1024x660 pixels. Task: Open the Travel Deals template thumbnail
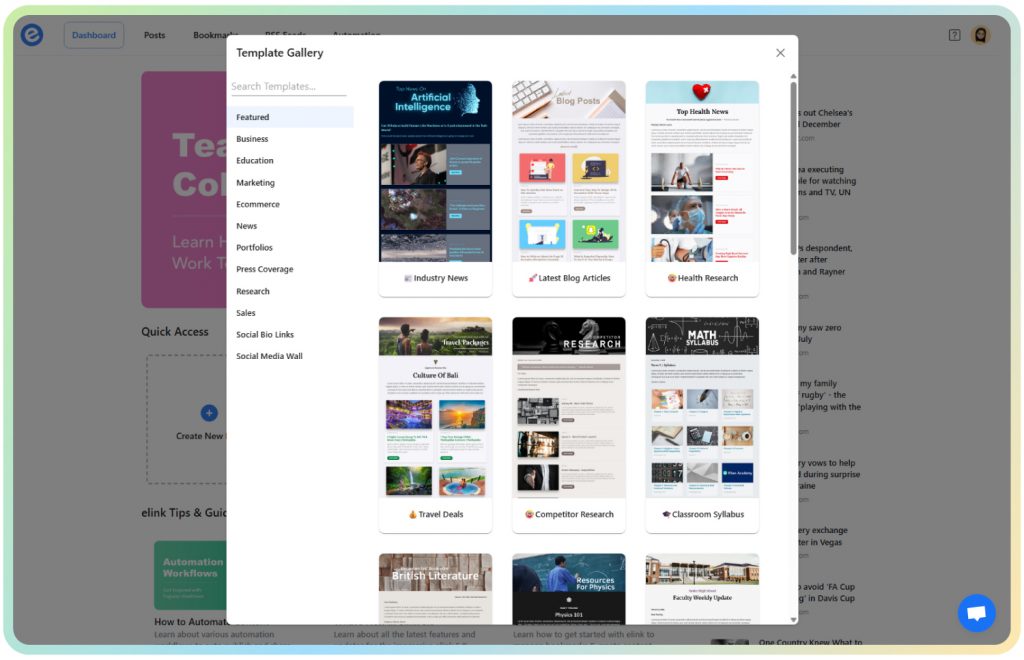tap(435, 407)
